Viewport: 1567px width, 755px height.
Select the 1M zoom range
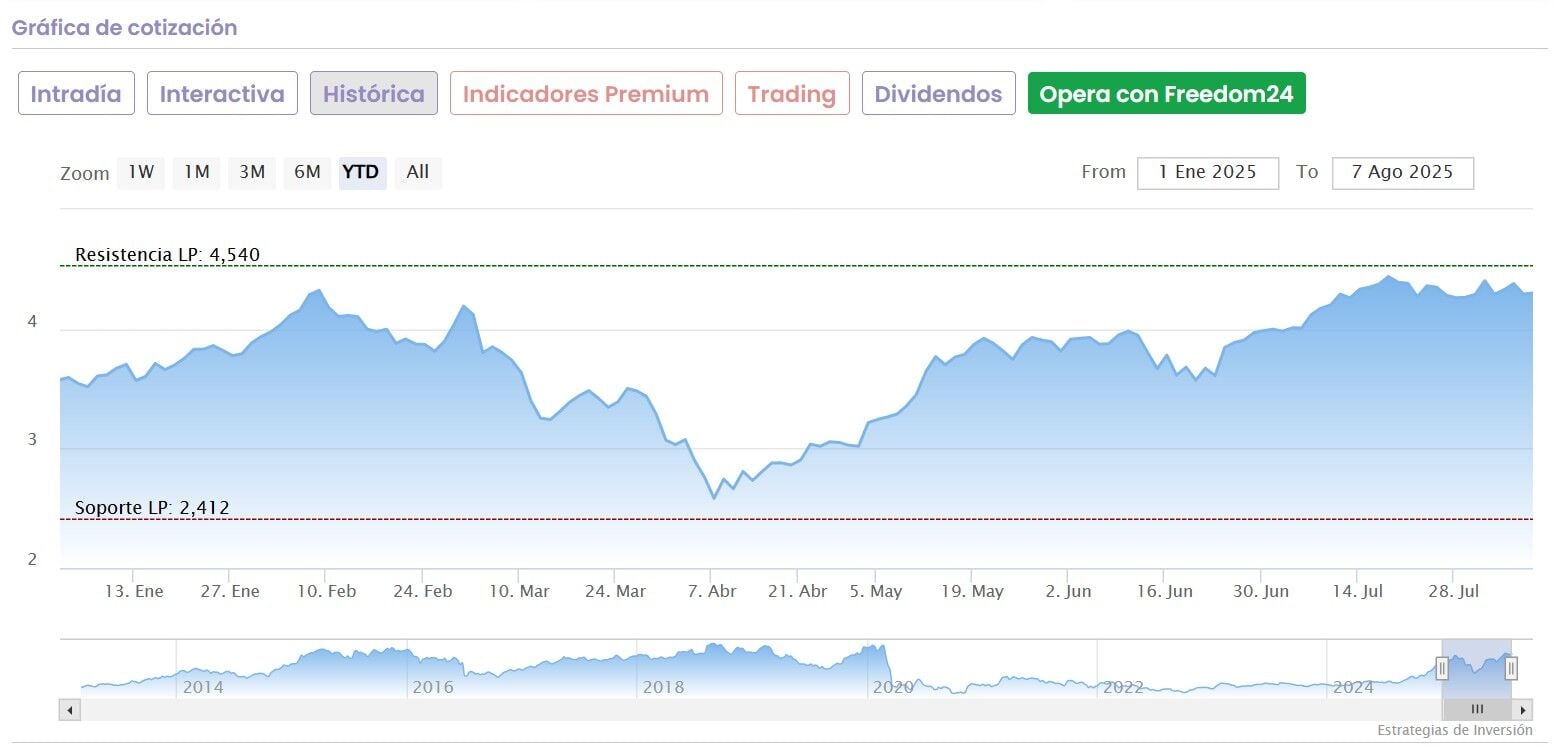point(196,172)
